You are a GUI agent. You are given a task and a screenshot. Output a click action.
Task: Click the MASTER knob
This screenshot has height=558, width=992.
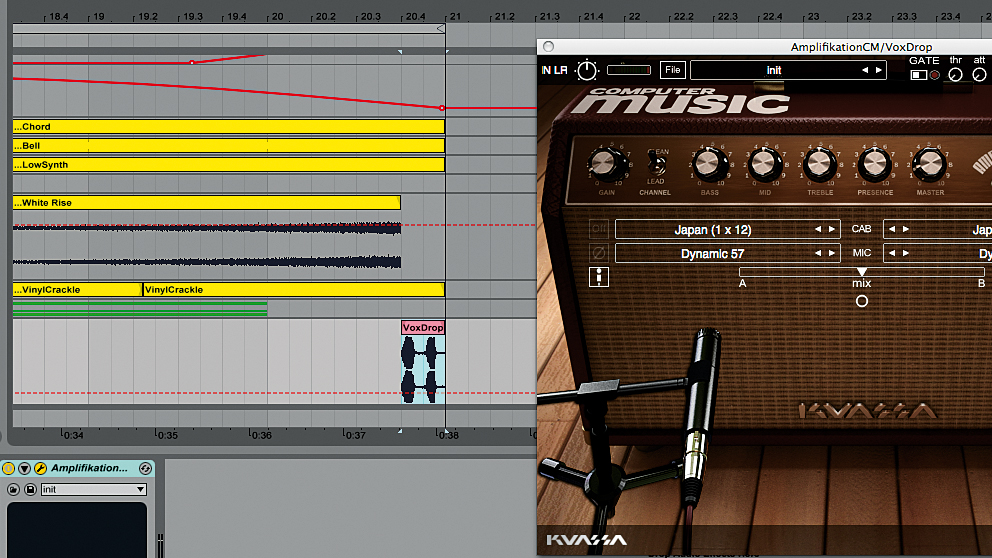[x=929, y=164]
